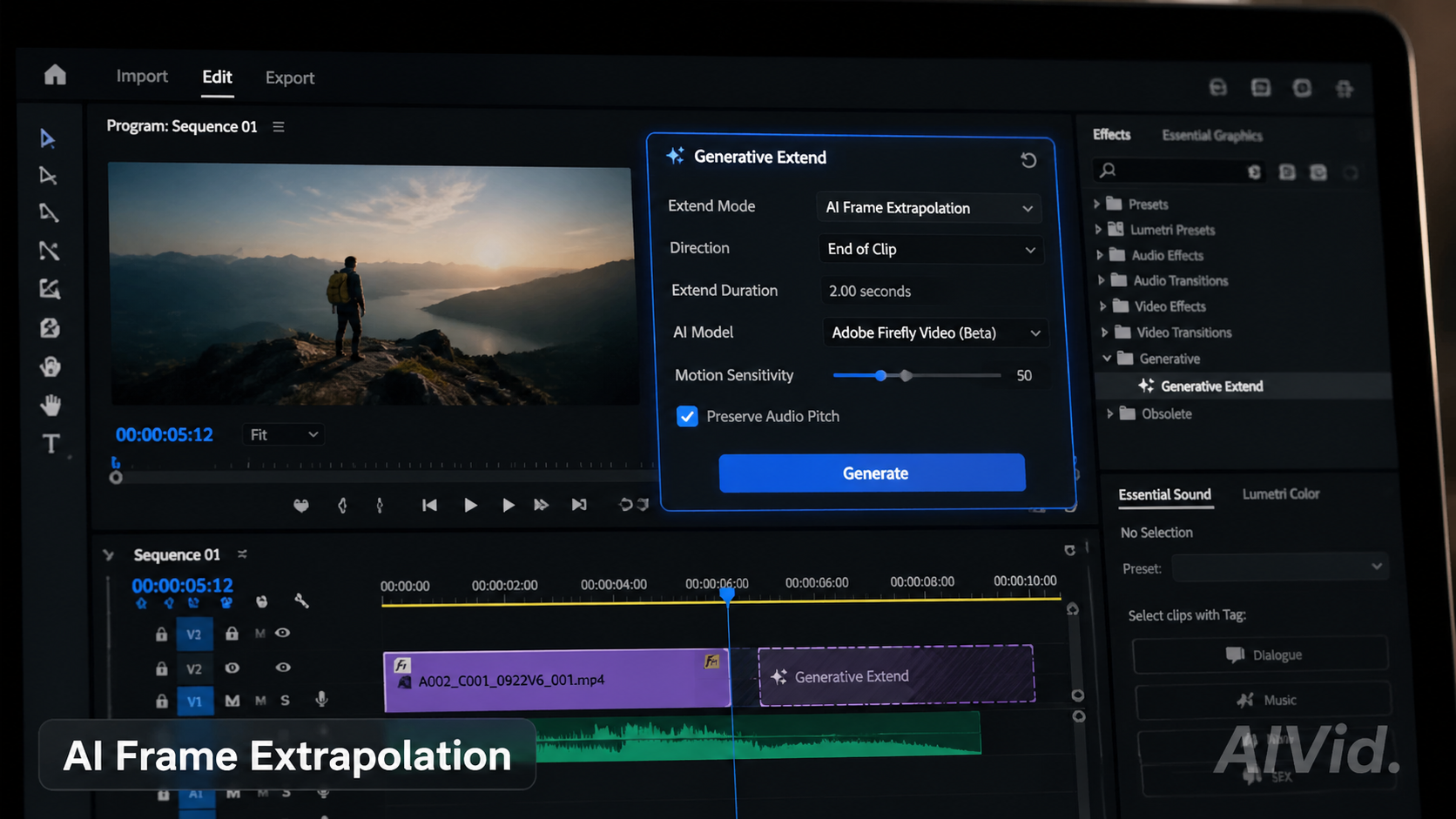1456x819 pixels.
Task: Select Generative Extend in Effects list
Action: [x=1211, y=386]
